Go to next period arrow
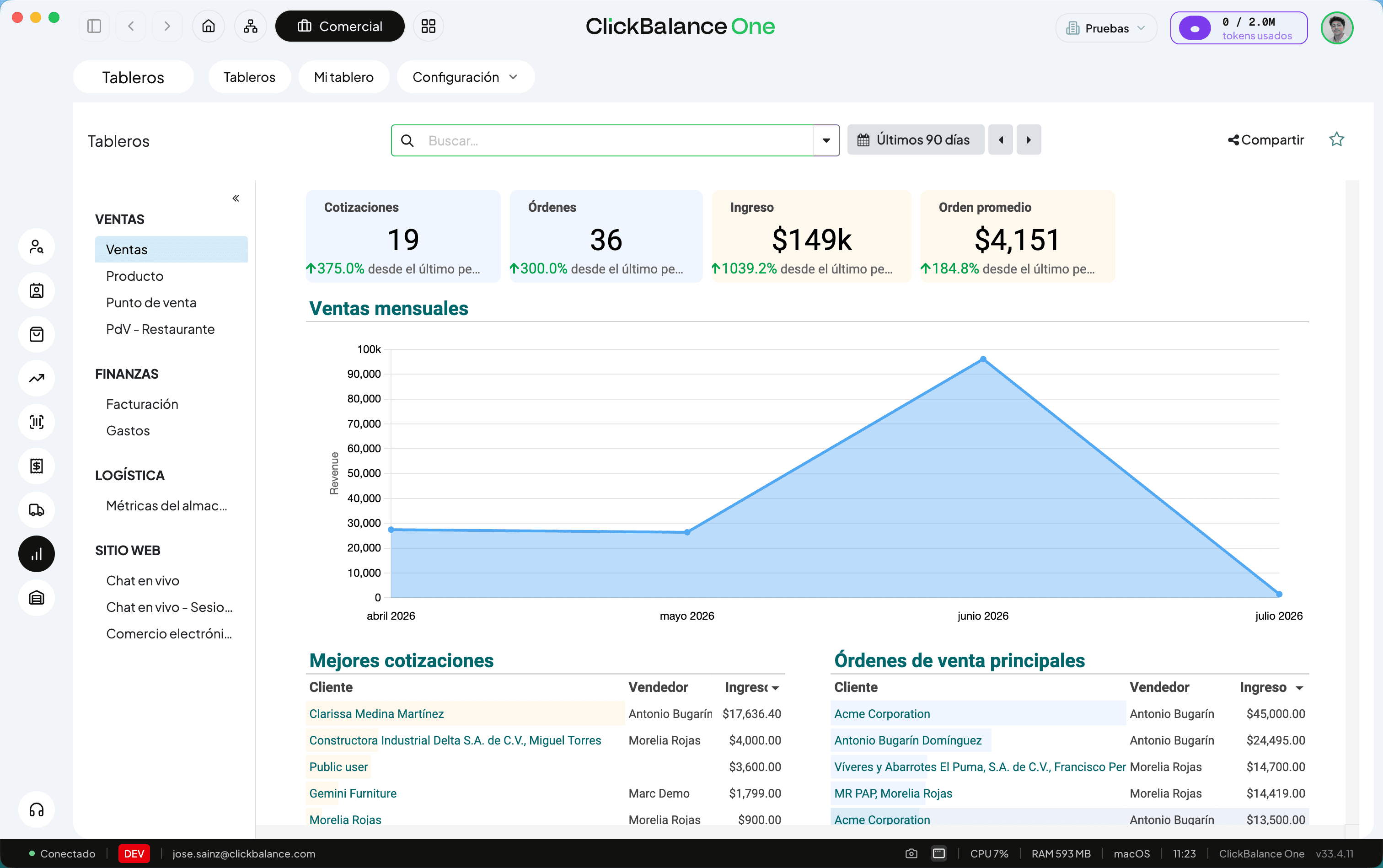 pyautogui.click(x=1028, y=140)
